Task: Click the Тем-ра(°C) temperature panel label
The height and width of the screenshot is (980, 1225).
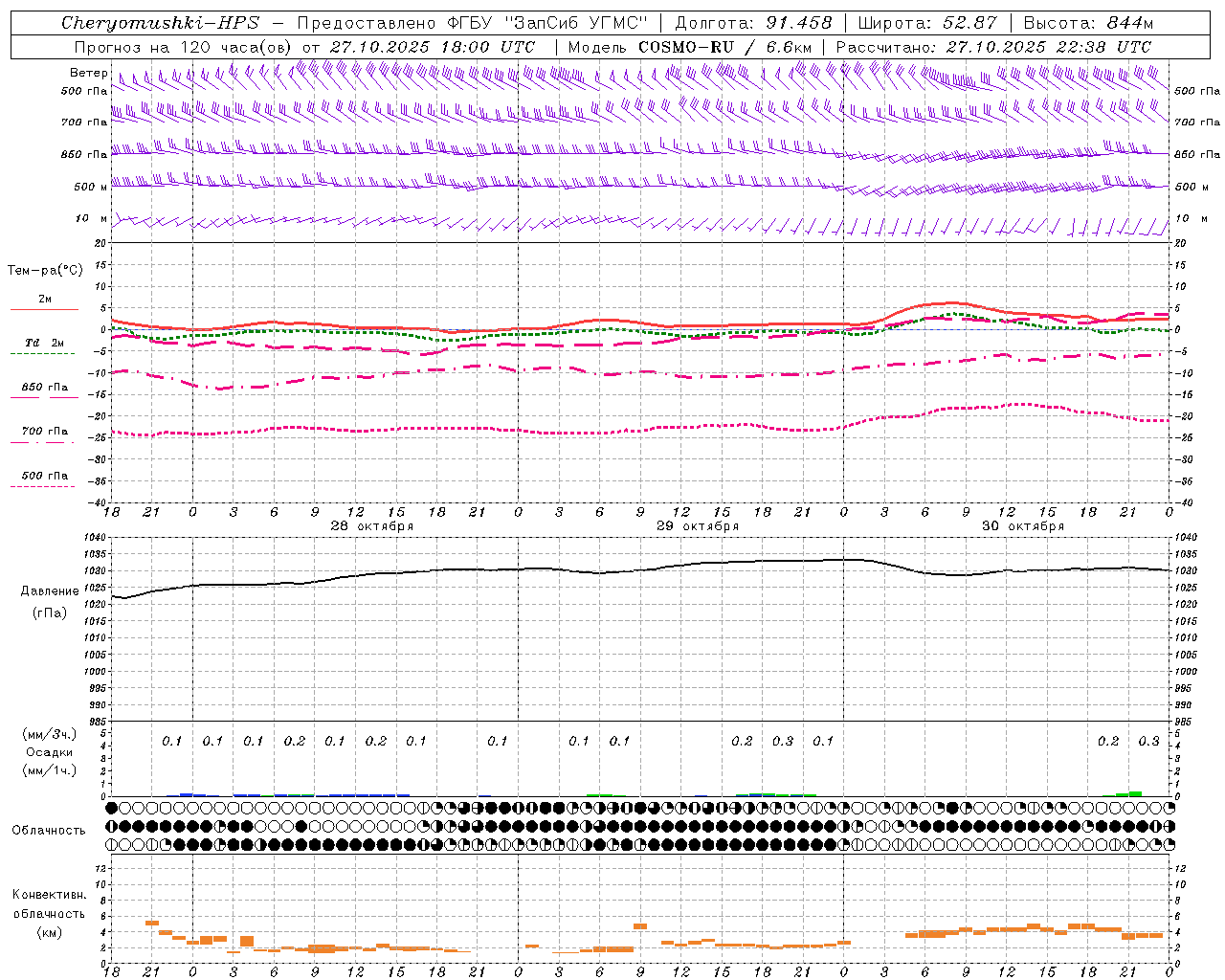Action: tap(45, 271)
